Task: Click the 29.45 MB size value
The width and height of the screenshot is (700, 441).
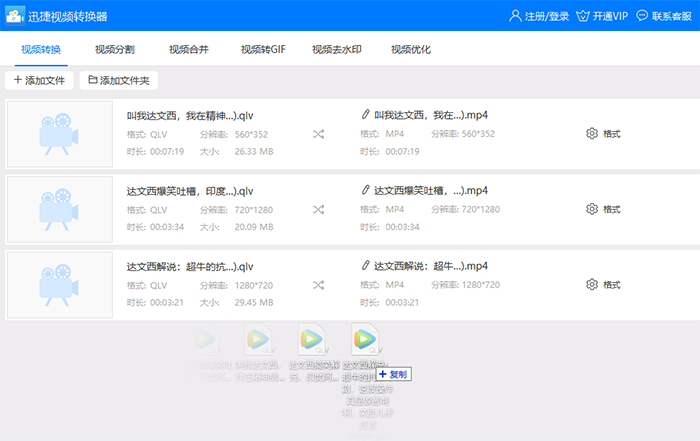Action: coord(254,303)
